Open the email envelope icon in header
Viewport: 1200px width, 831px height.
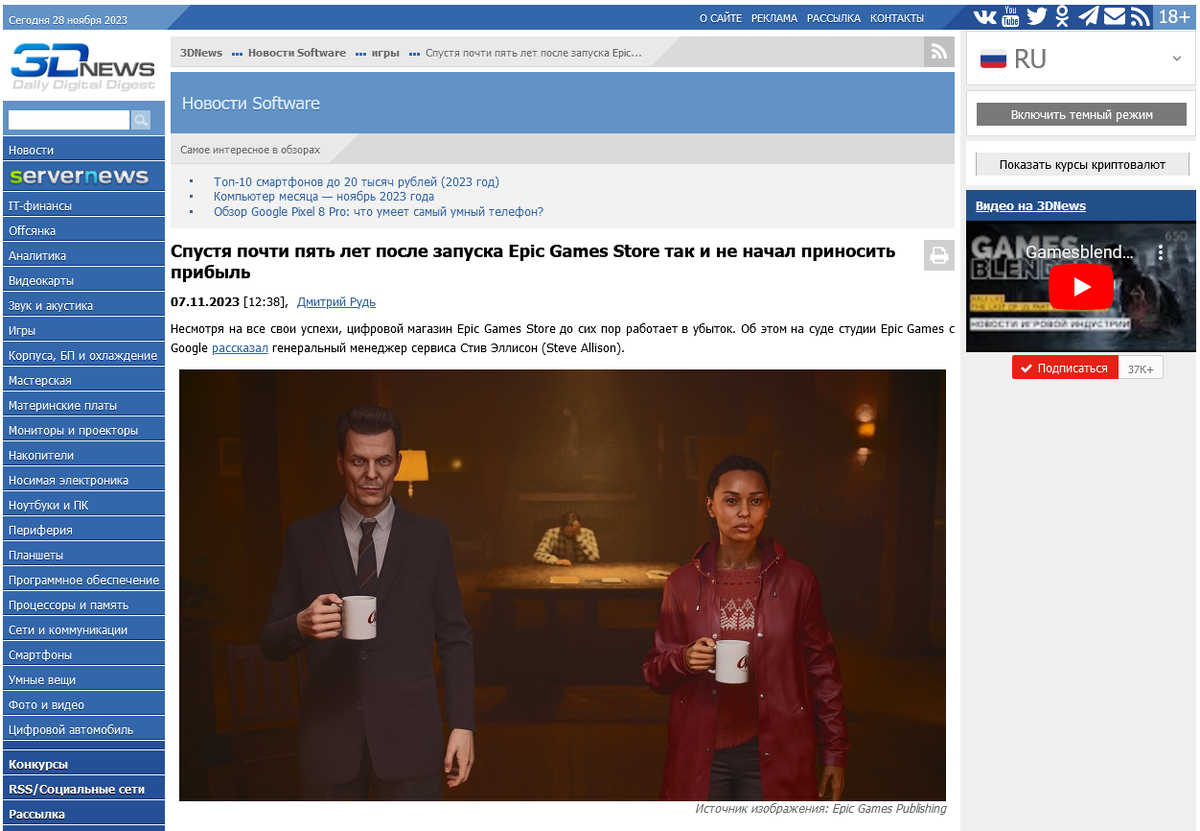[x=1114, y=17]
